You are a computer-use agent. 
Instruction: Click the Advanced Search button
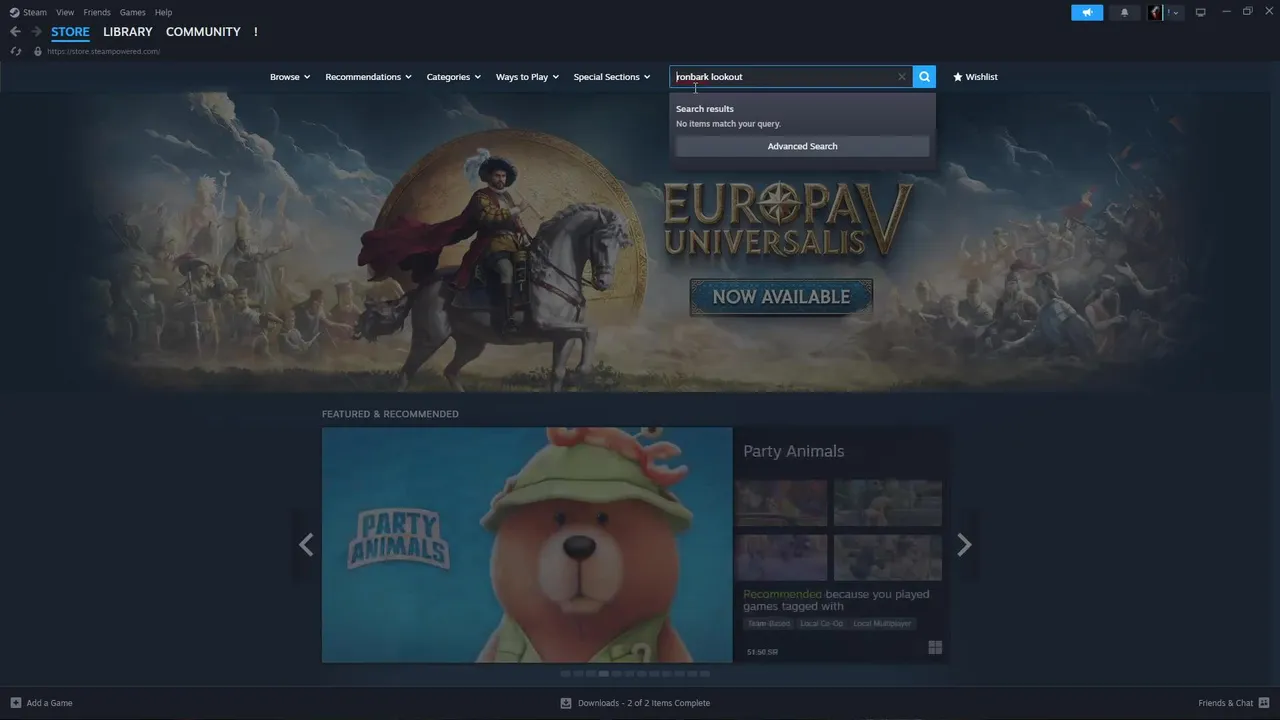[802, 146]
